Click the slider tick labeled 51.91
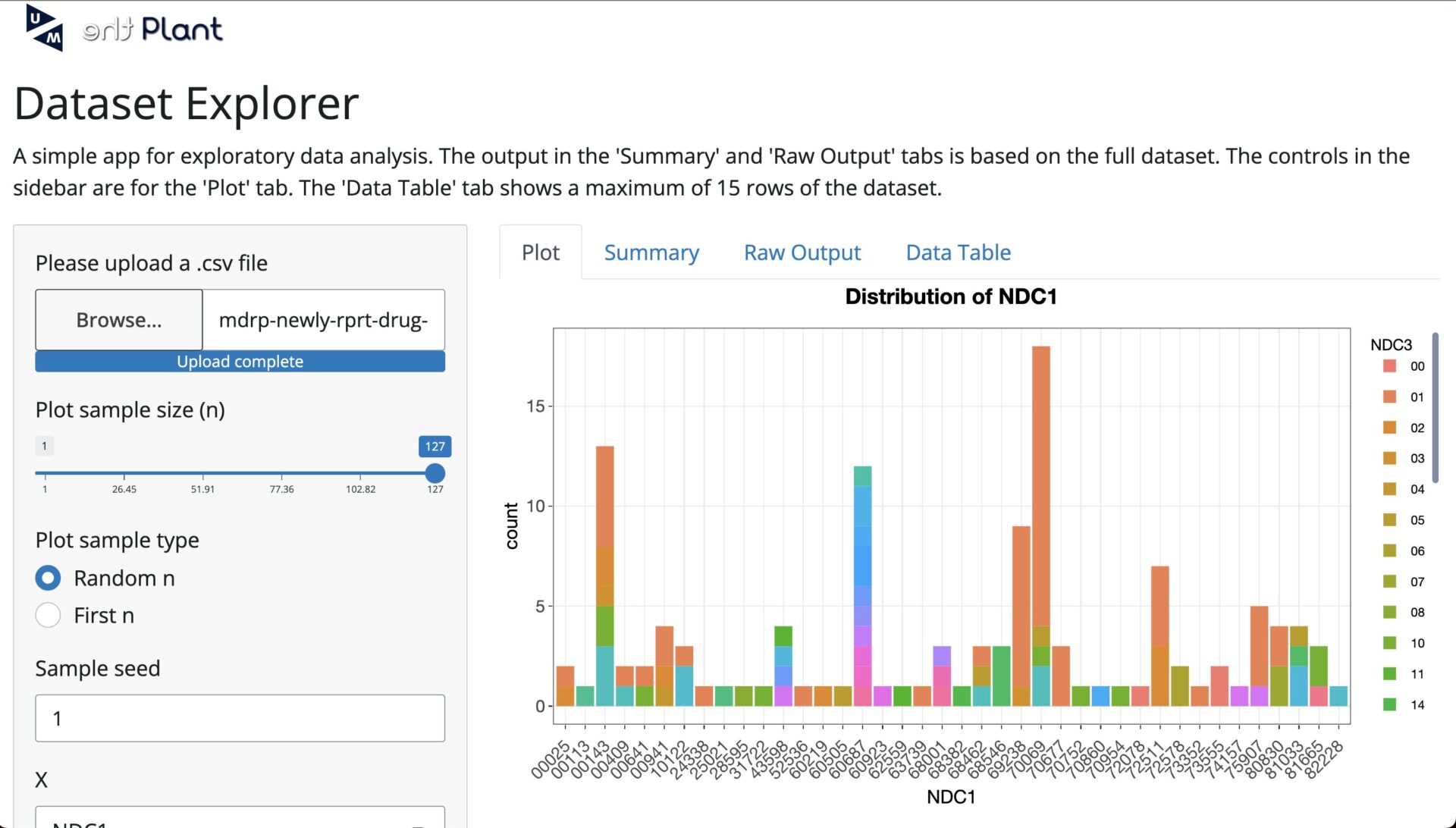 (x=202, y=489)
